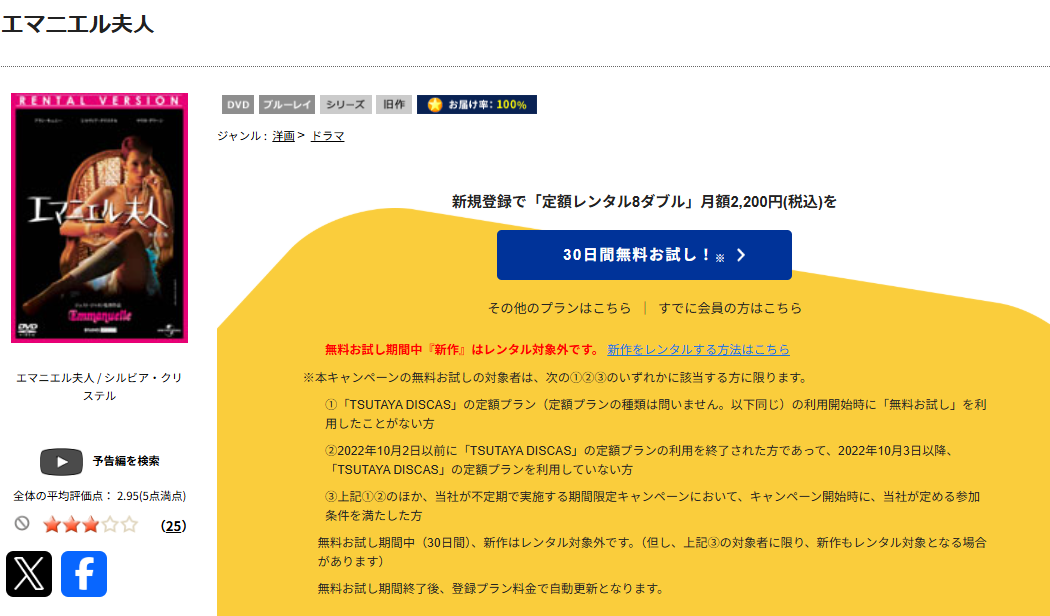This screenshot has width=1050, height=616.
Task: Rate the movie four stars
Action: (110, 525)
